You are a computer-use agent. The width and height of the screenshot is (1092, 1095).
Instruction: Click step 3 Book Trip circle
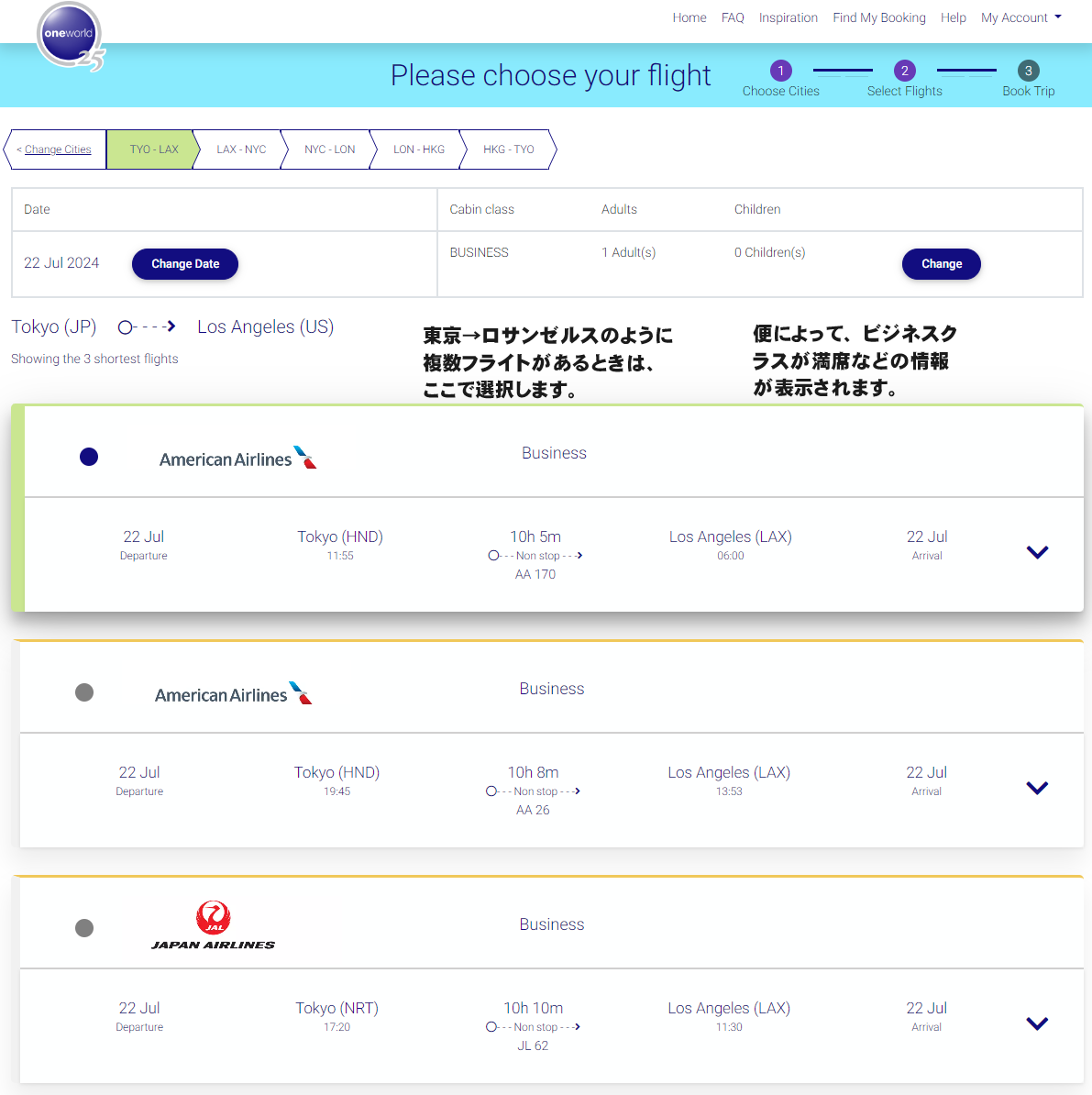coord(1028,71)
